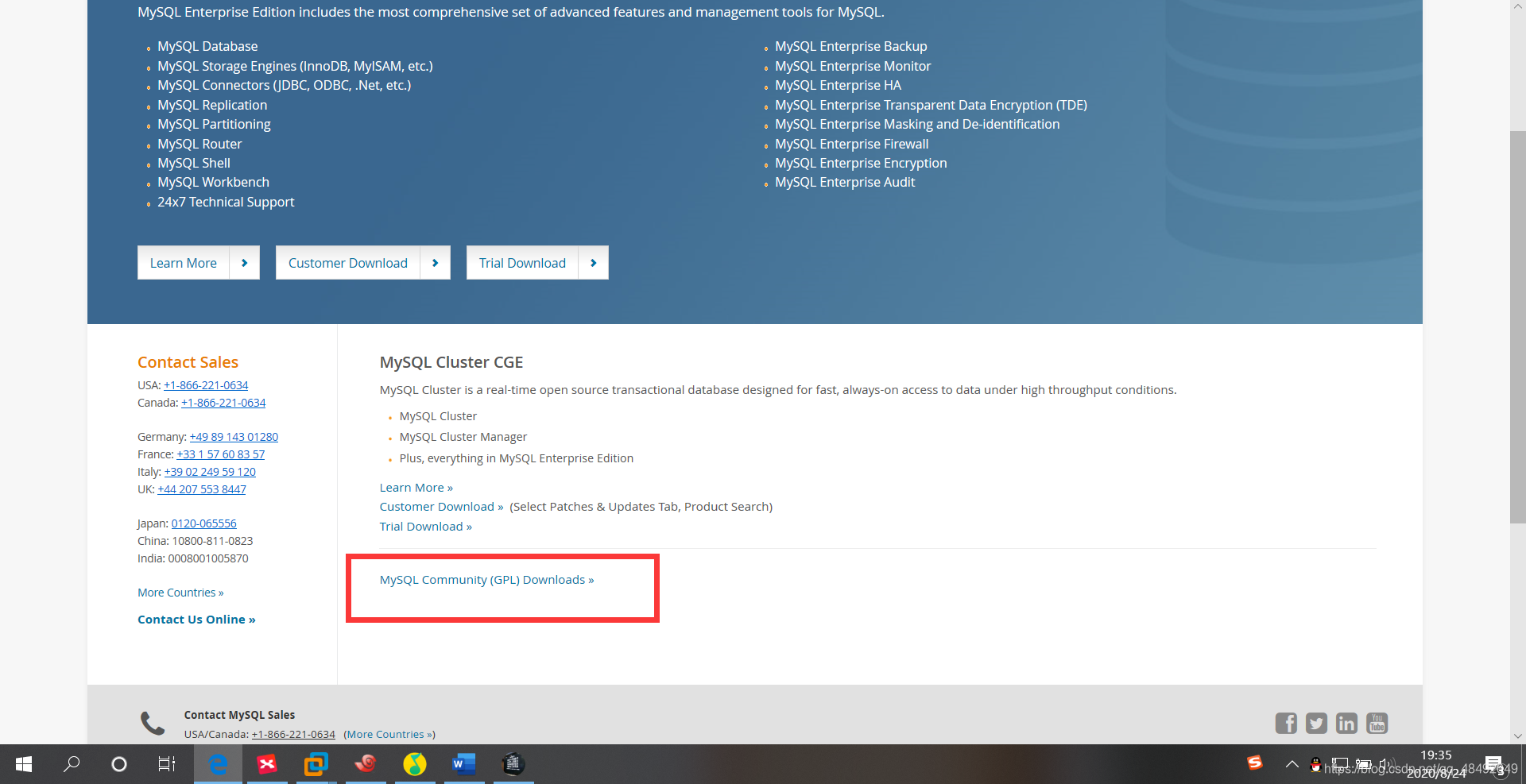Switch to Microsoft Word in taskbar
The height and width of the screenshot is (784, 1526).
[464, 764]
